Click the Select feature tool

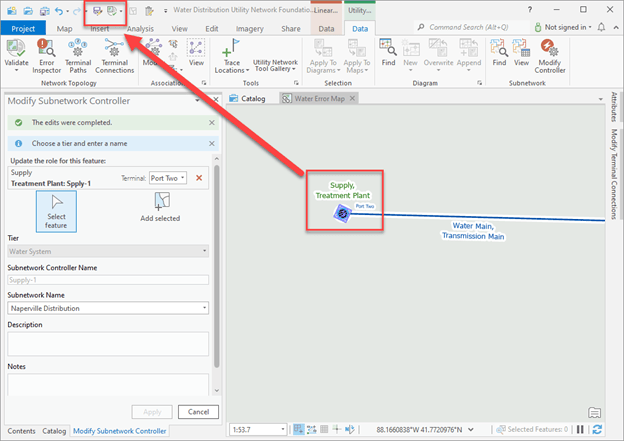pyautogui.click(x=56, y=211)
